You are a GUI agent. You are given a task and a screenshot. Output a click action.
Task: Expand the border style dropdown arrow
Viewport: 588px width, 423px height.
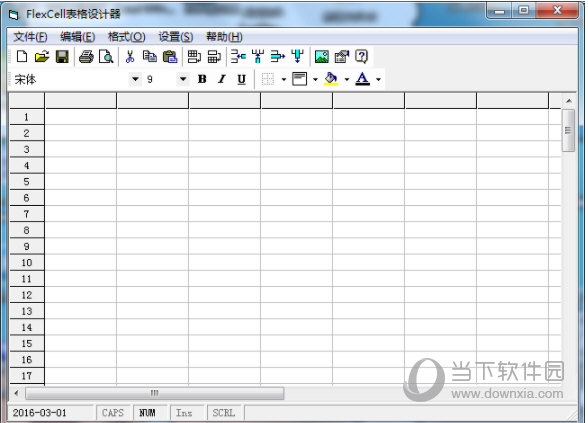284,80
